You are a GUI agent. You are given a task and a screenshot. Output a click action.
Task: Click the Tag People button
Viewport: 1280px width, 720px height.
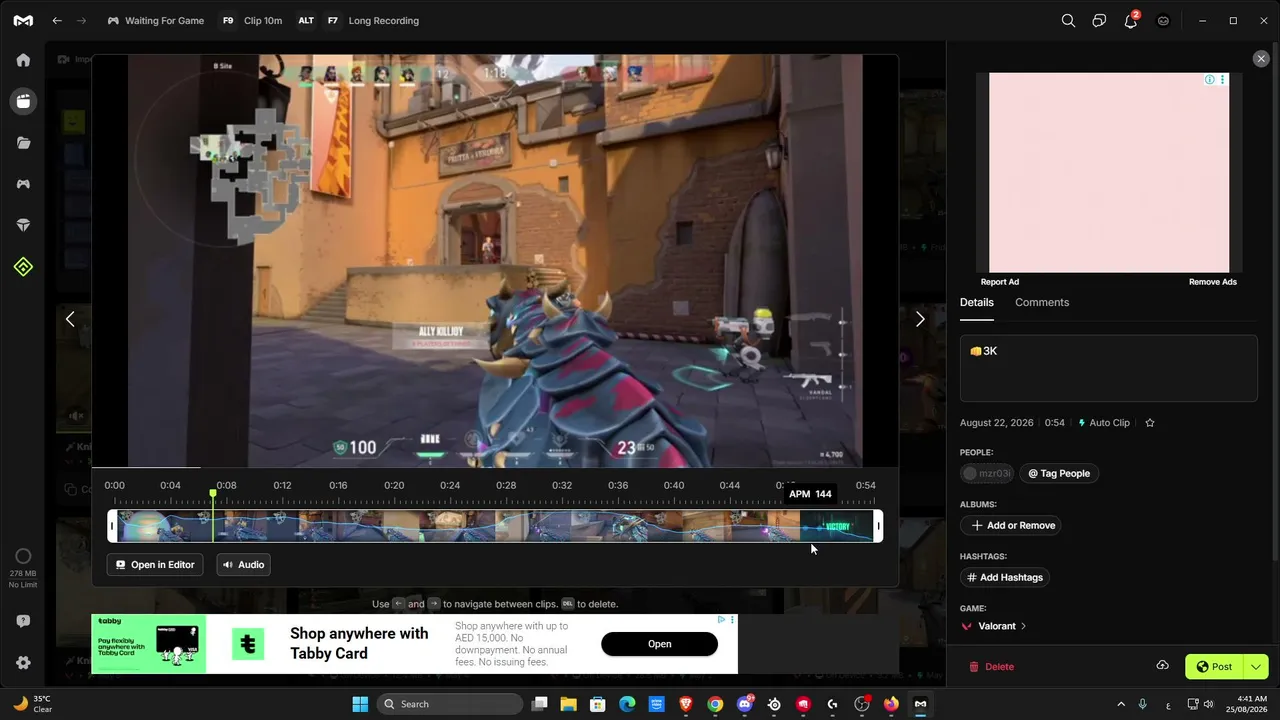(1059, 473)
